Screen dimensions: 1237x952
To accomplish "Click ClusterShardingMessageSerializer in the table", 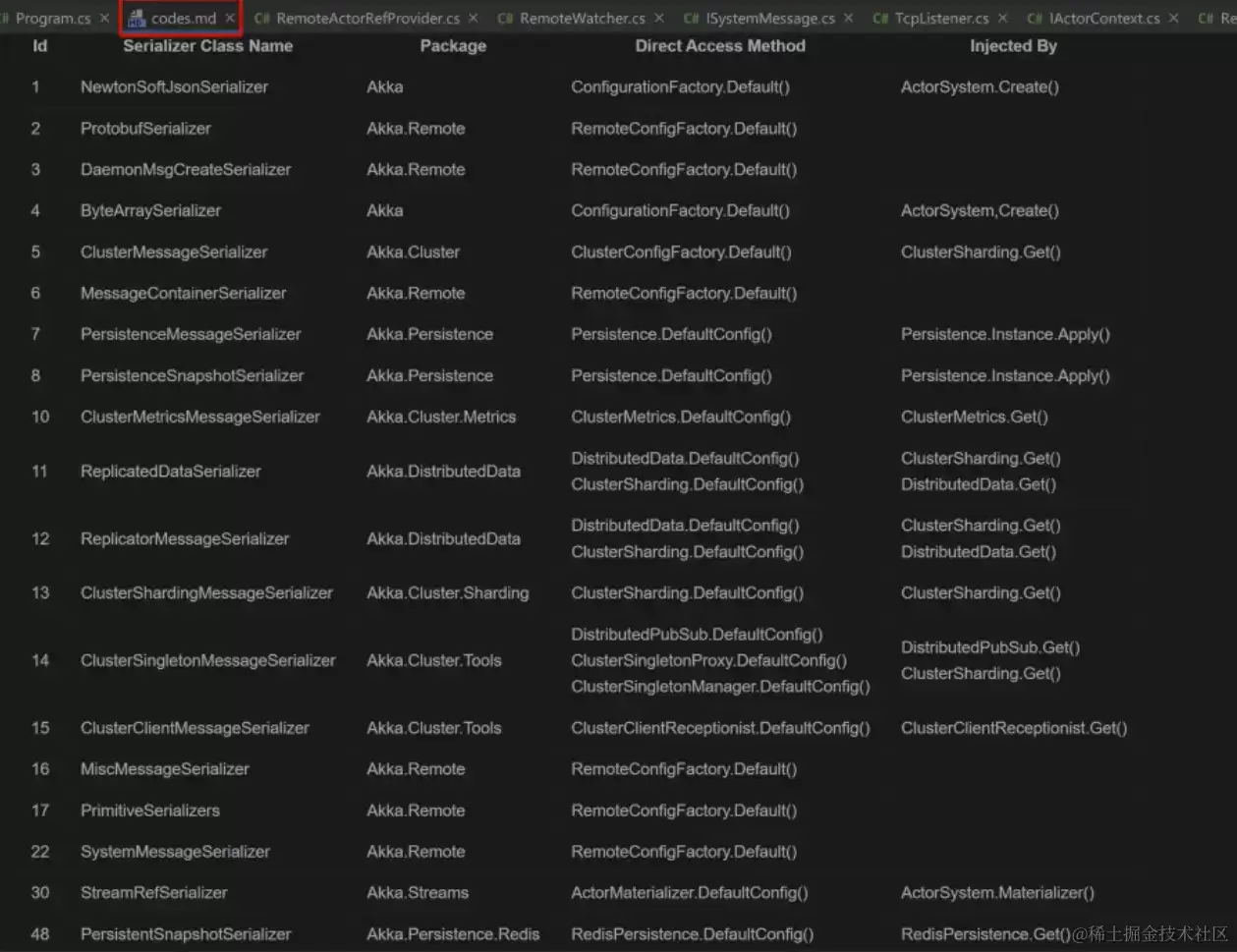I will click(206, 593).
